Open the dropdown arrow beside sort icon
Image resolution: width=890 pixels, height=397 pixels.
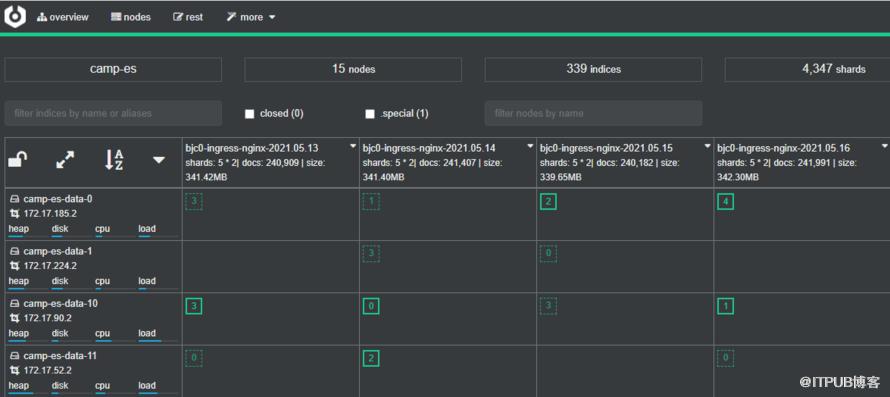coord(159,161)
